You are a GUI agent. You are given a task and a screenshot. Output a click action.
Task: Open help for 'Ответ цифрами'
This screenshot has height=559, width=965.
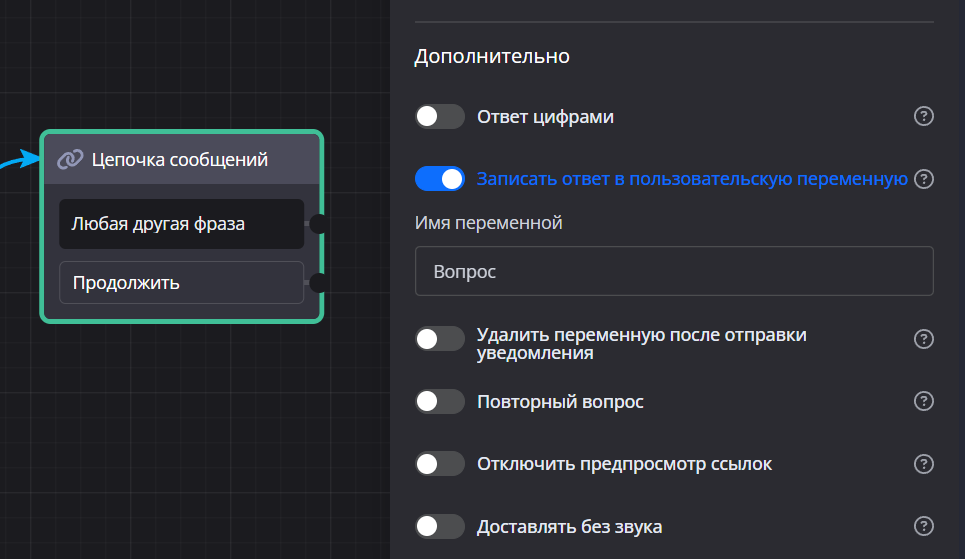click(924, 117)
